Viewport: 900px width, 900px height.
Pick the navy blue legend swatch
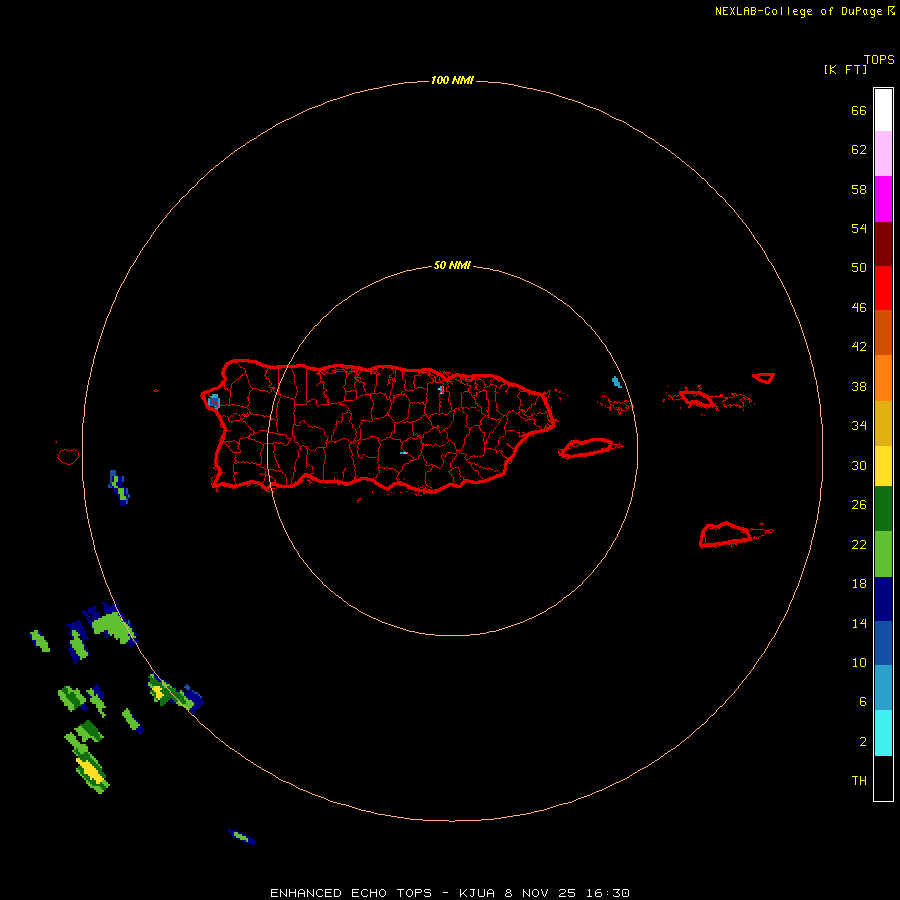(883, 599)
